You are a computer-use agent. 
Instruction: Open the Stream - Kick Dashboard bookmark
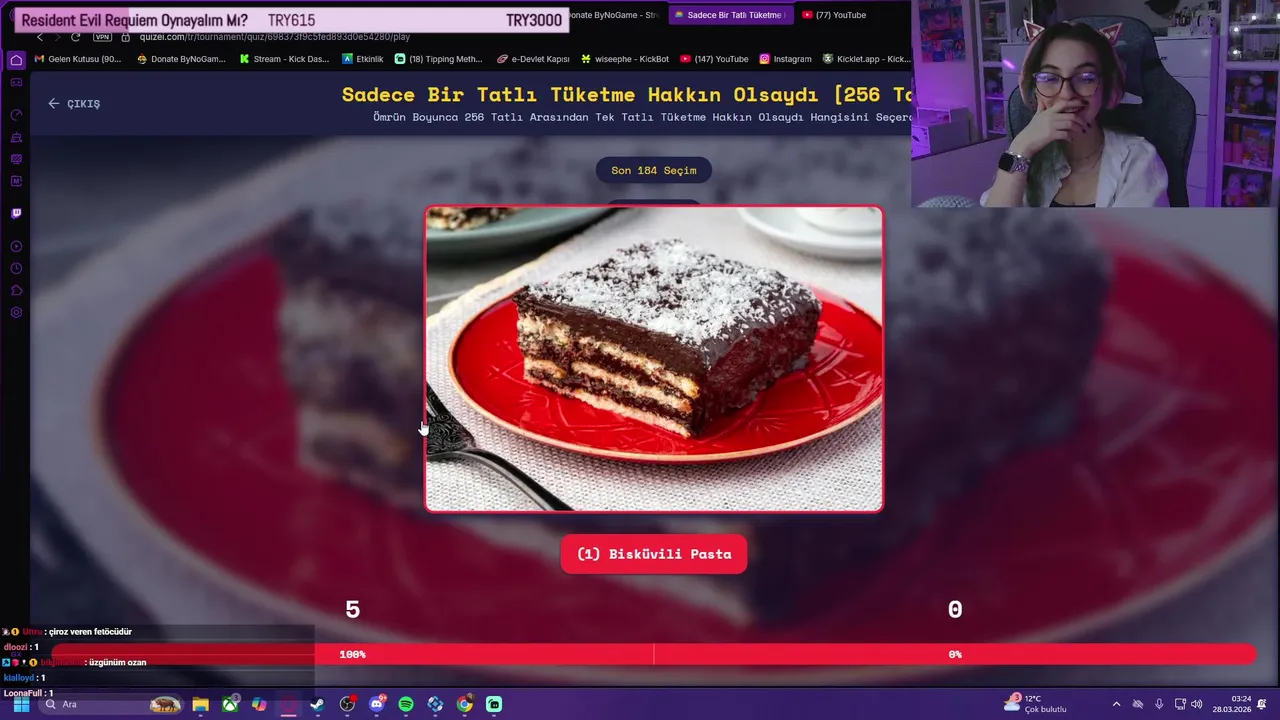coord(284,59)
